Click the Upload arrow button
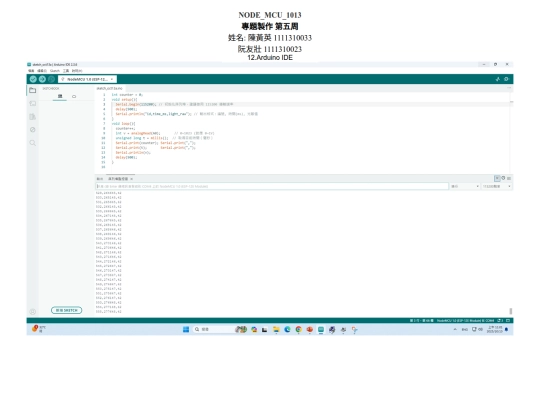The height and width of the screenshot is (405, 540). click(42, 79)
